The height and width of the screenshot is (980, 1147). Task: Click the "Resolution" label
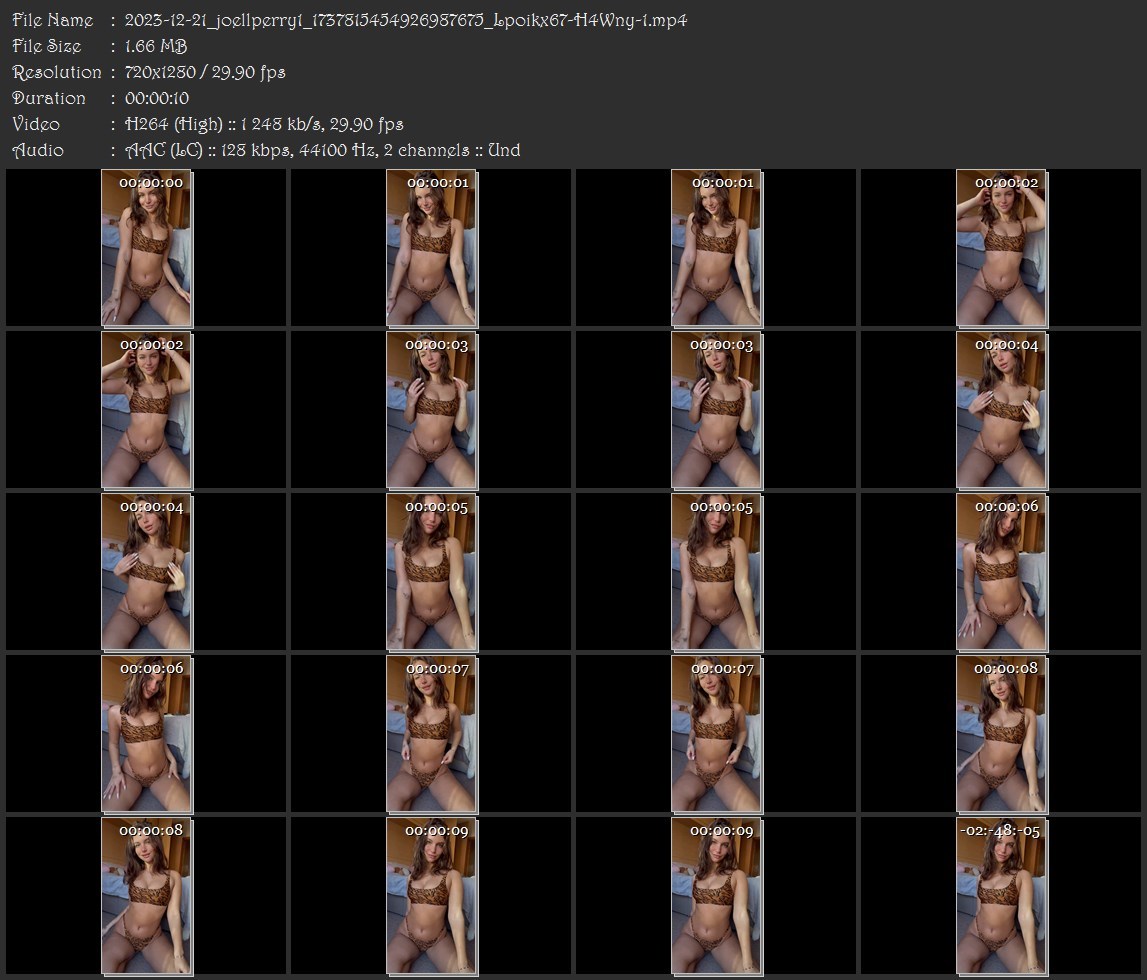pyautogui.click(x=57, y=72)
